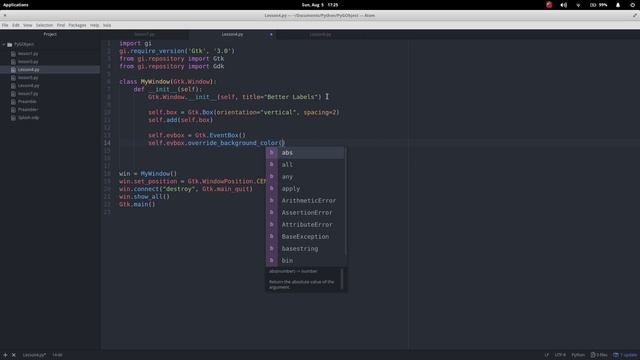Screen dimensions: 640x360
Task: Collapse the PyGObject project folder
Action: click(4, 44)
